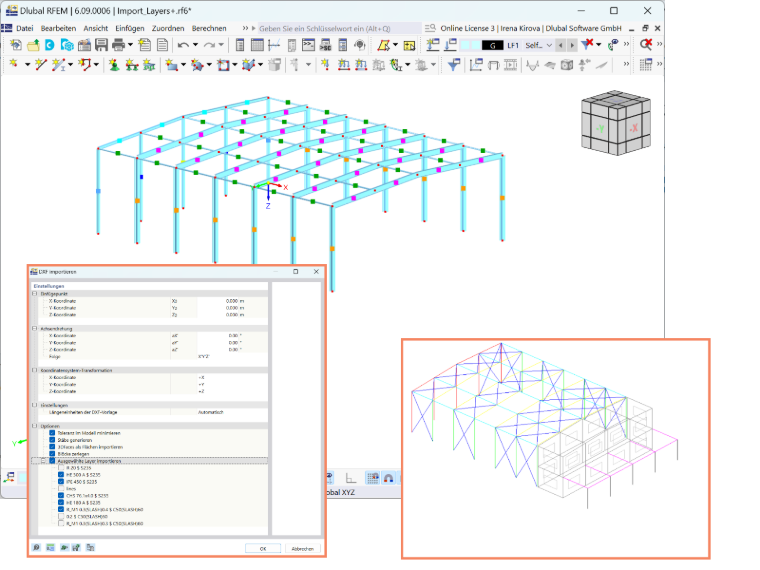Click the new model icon in the toolbar
The width and height of the screenshot is (760, 570).
point(16,45)
